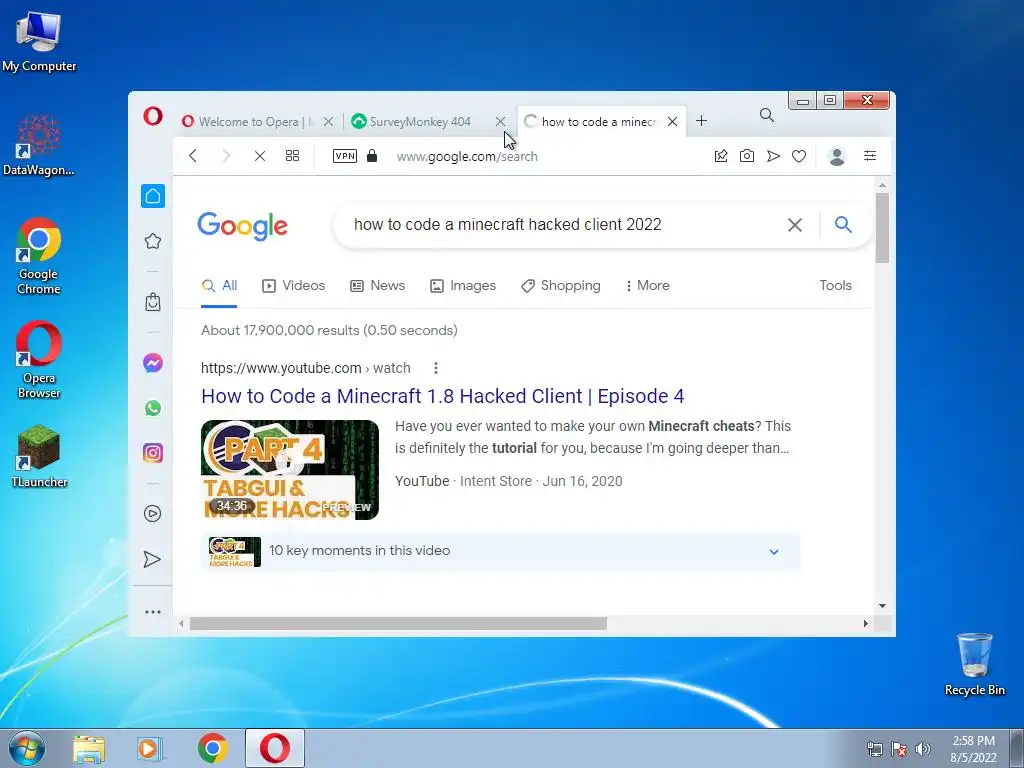
Task: Click the volume speaker tray icon
Action: click(x=923, y=749)
